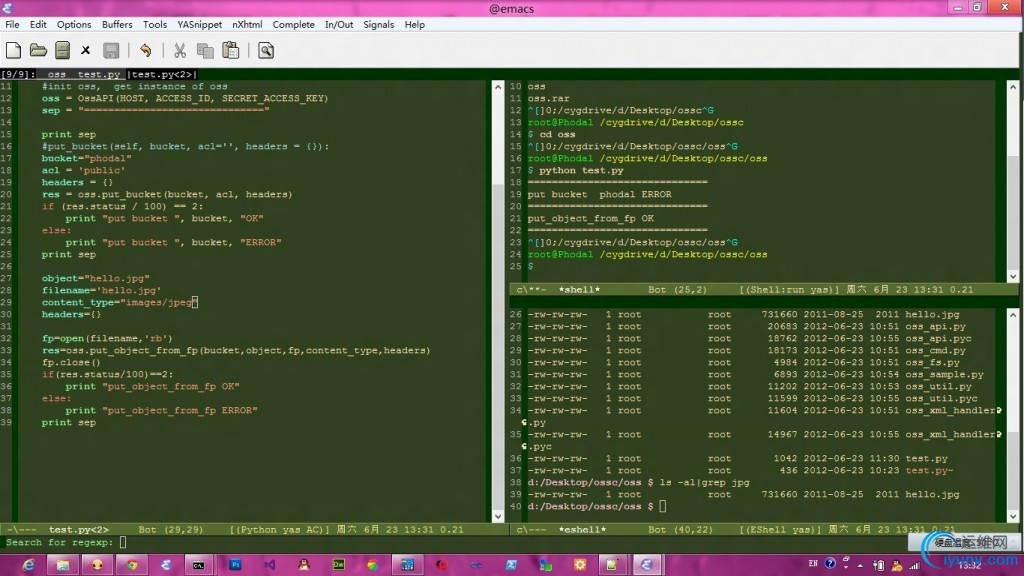Open the Signals menu
Screen dimensions: 1024x576
[x=379, y=24]
